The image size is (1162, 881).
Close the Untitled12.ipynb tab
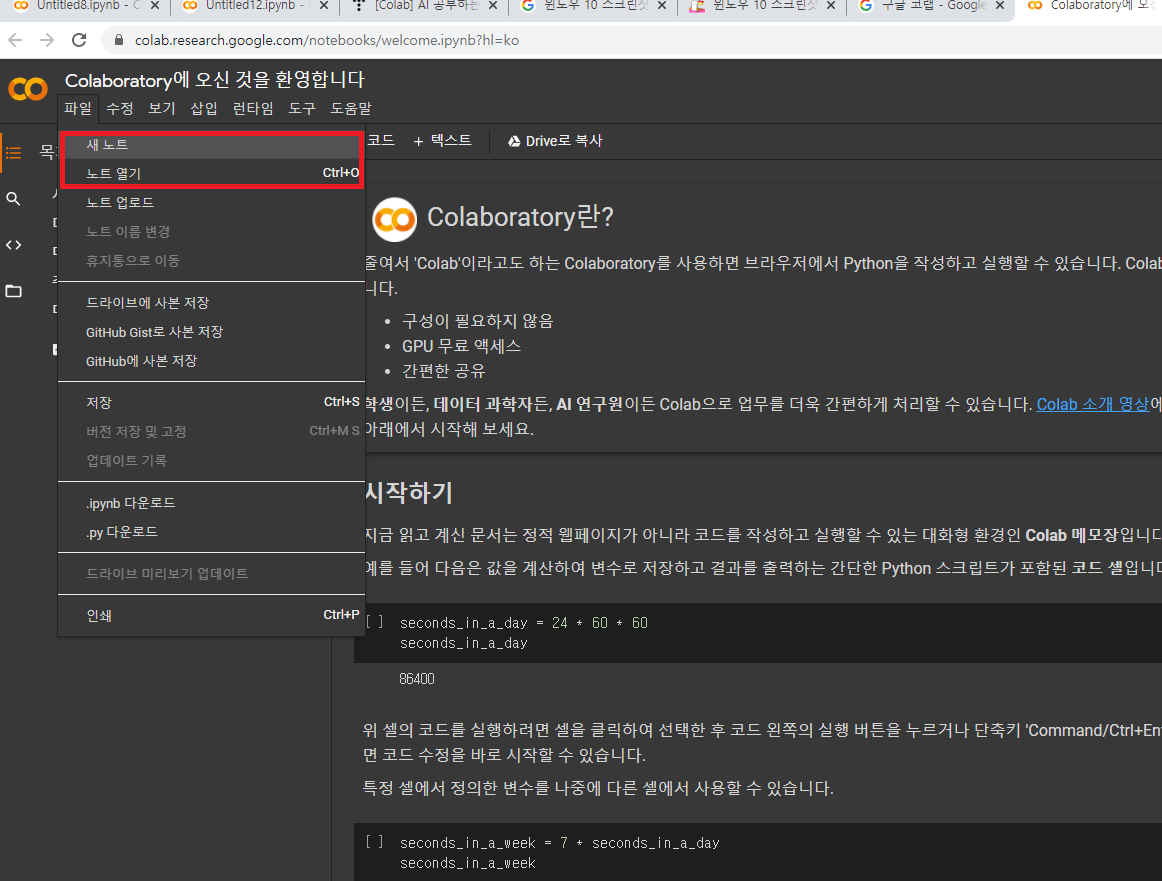[324, 5]
